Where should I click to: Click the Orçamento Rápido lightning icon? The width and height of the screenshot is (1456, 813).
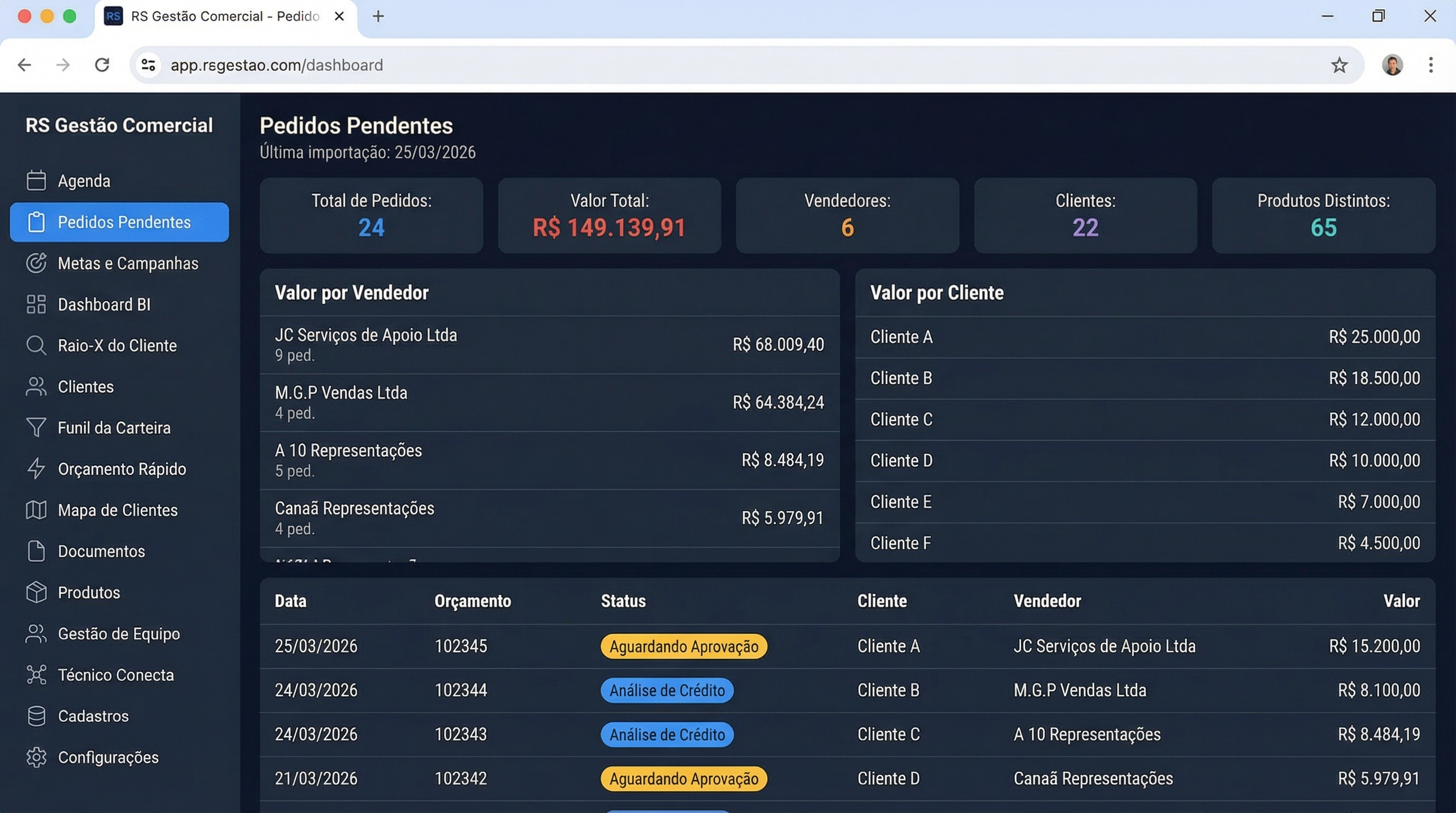[36, 468]
